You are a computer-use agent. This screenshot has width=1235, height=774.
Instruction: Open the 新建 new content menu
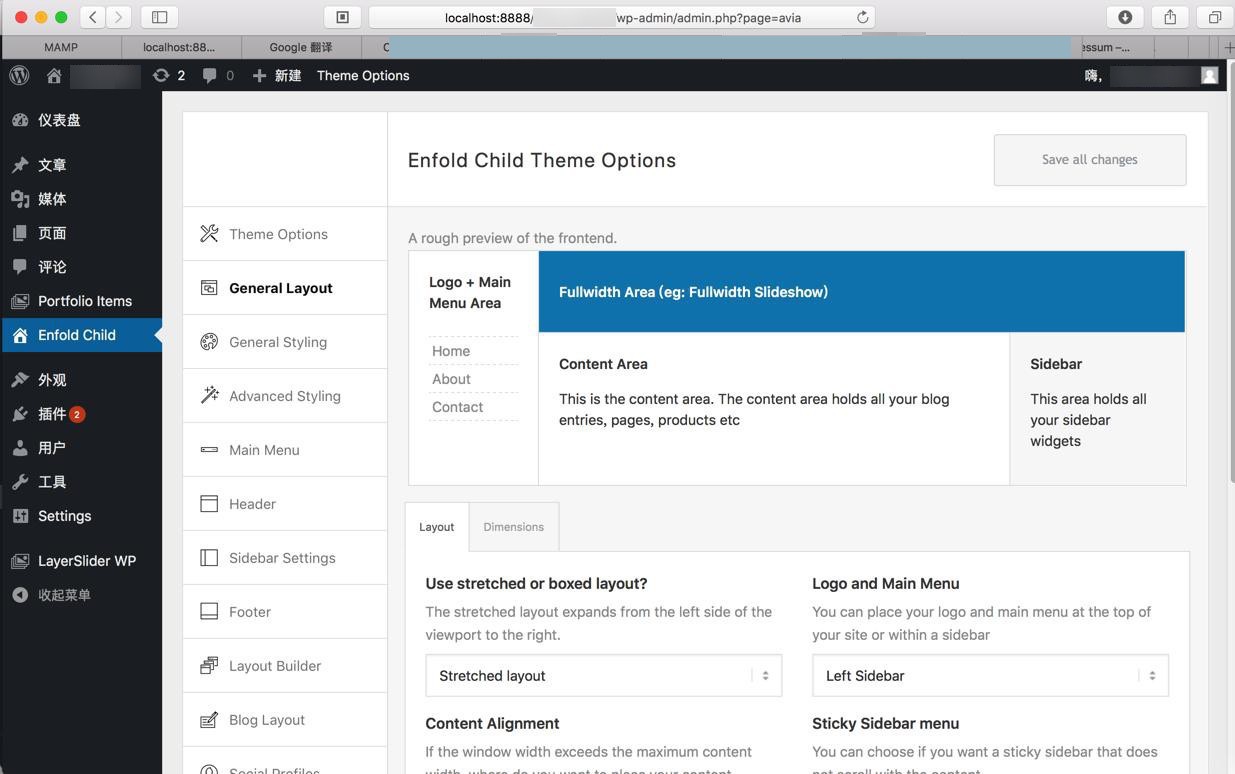277,76
